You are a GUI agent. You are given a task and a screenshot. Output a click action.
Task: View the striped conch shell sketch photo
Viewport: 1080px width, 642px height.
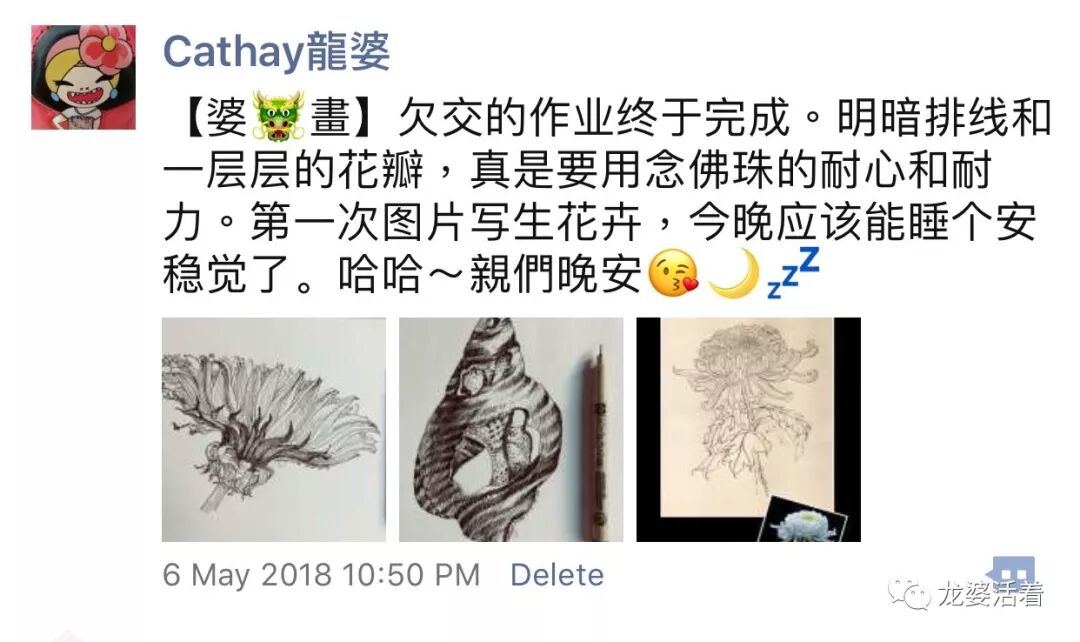[511, 429]
